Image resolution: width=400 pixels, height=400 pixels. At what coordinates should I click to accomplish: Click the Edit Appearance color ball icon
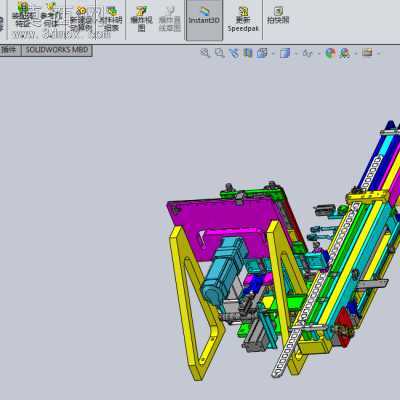point(330,53)
